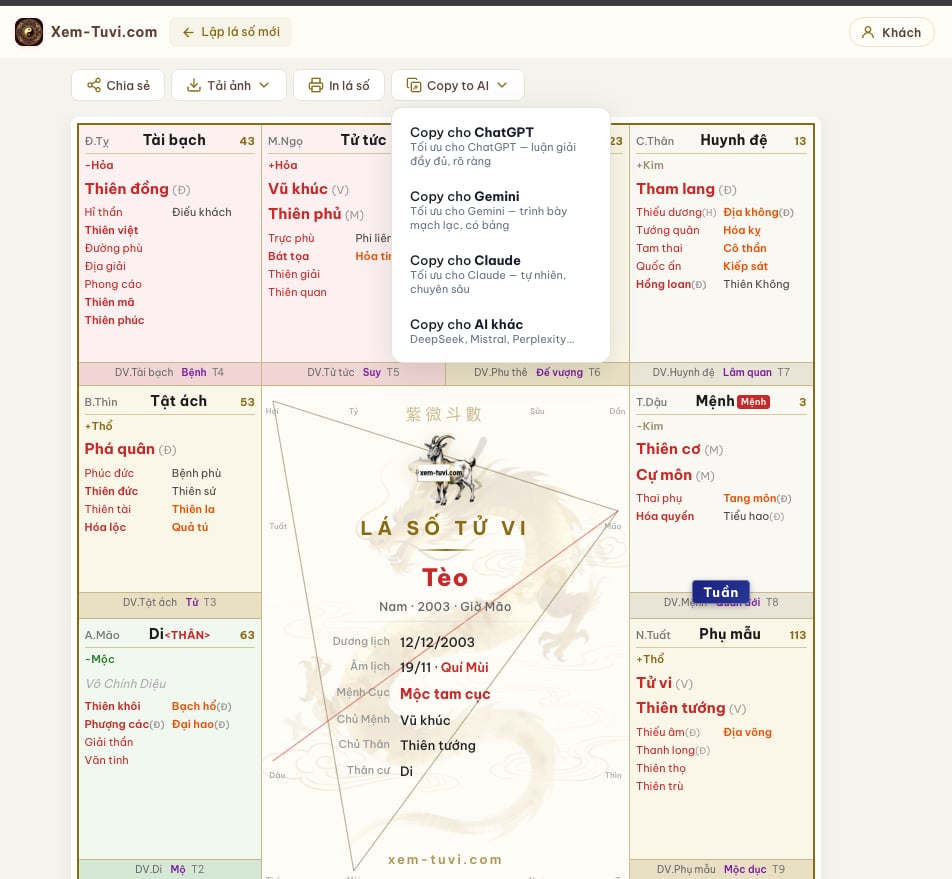This screenshot has height=879, width=952.
Task: Click the Phá quân star name
Action: coord(120,449)
